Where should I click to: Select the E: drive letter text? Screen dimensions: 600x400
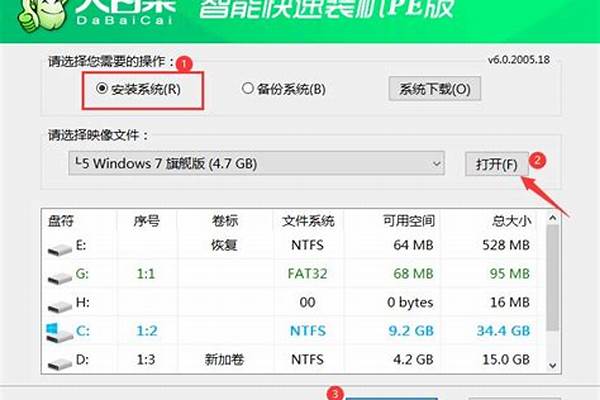tap(81, 245)
